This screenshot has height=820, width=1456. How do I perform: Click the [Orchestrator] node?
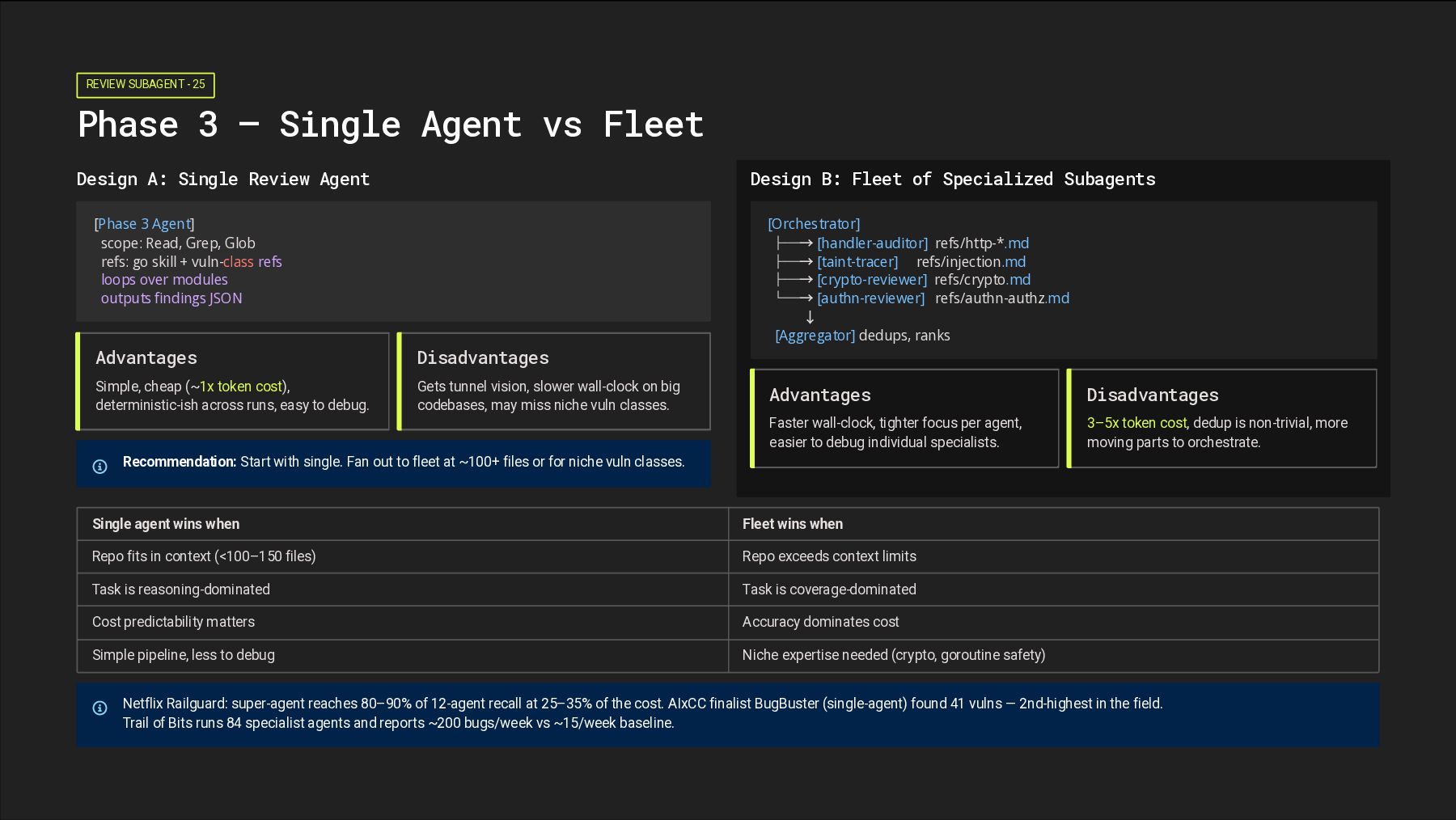pos(814,224)
